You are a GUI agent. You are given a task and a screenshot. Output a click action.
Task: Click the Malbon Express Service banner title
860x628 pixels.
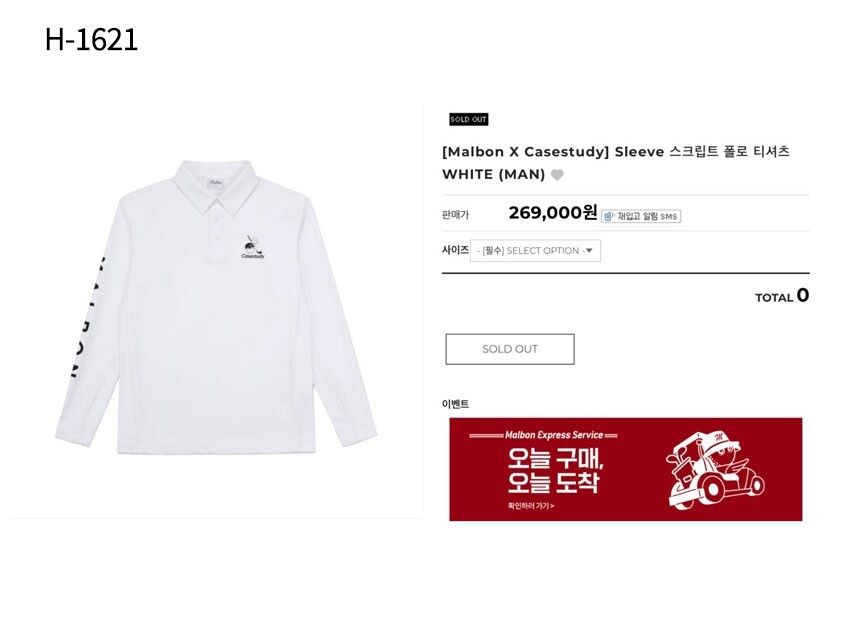554,435
